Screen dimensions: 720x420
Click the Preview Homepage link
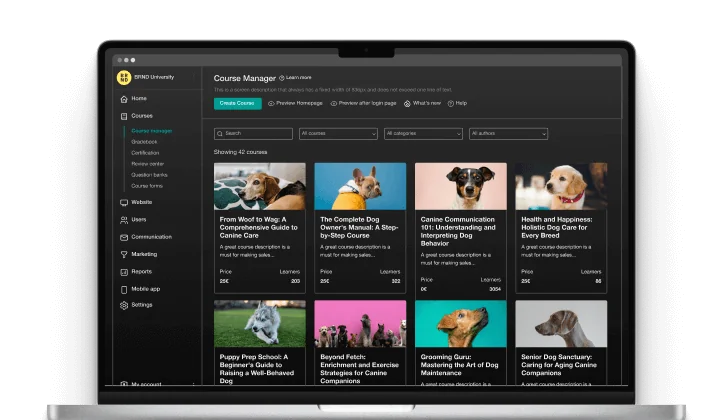pyautogui.click(x=294, y=103)
